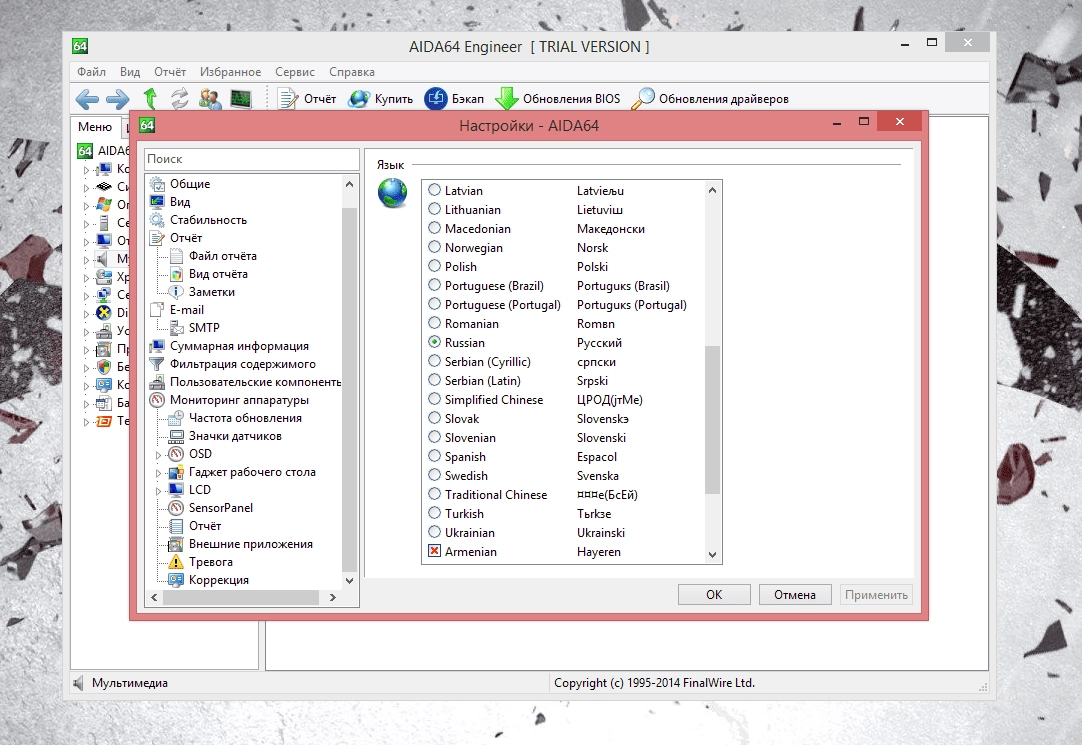Select Общие in settings tree
The width and height of the screenshot is (1082, 745).
(190, 184)
